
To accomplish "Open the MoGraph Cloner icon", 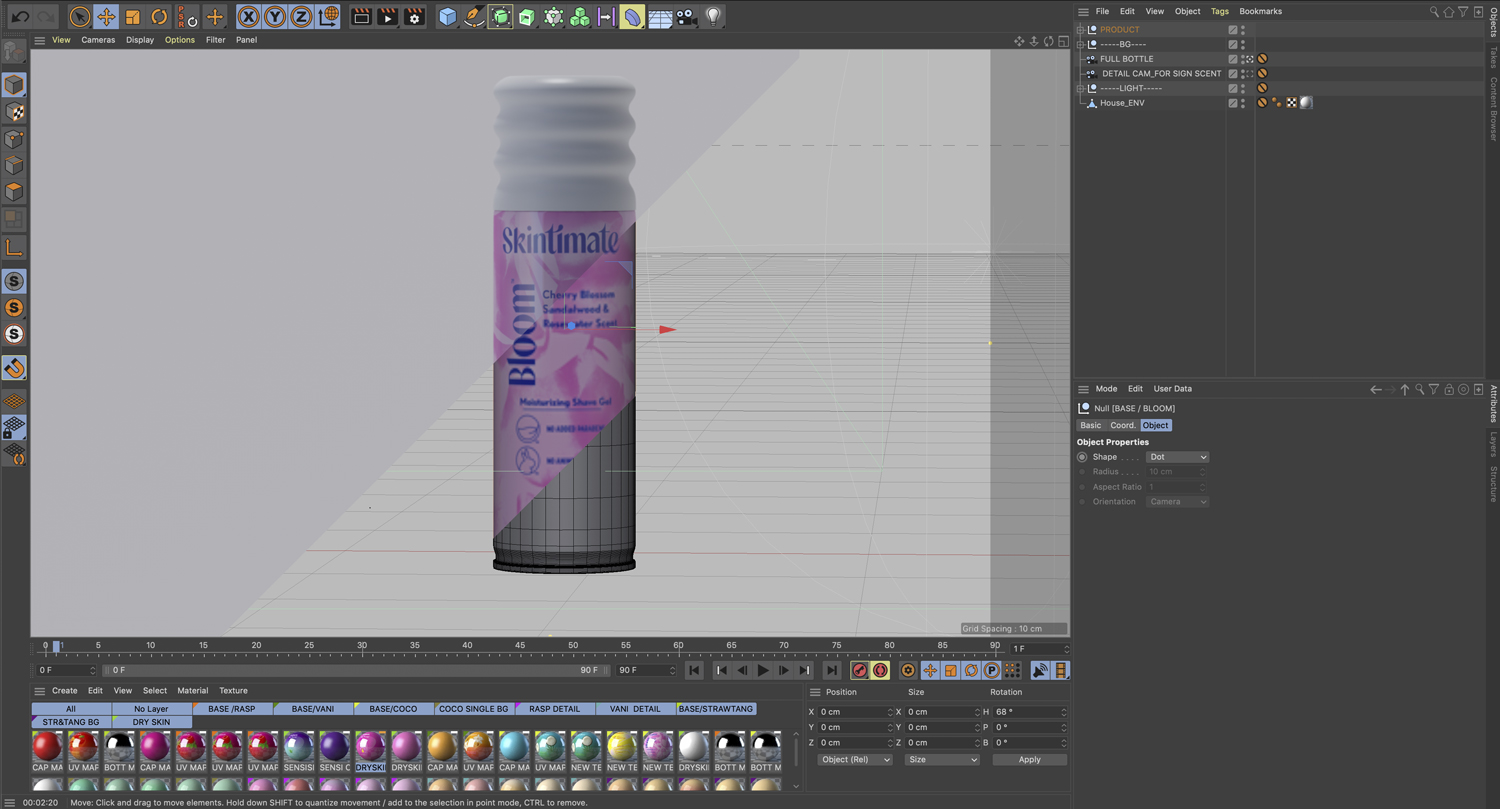I will click(x=580, y=17).
